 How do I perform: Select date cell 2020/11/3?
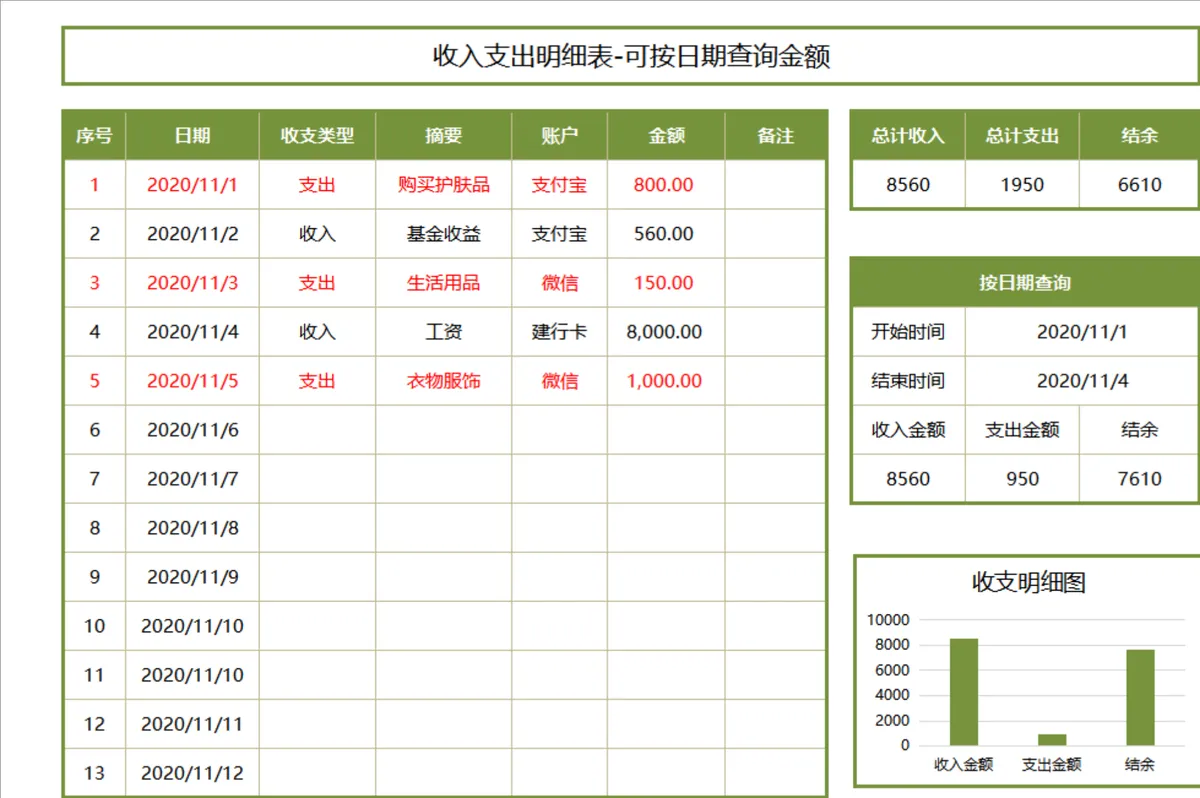click(193, 283)
